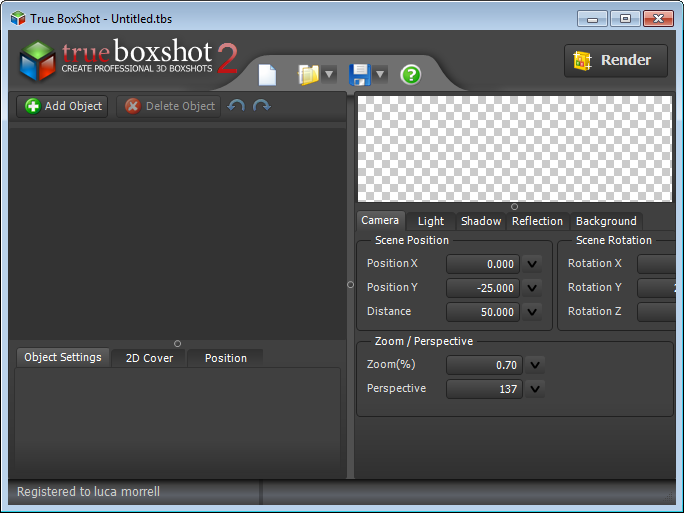Viewport: 684px width, 513px height.
Task: Select the Object Settings tab
Action: tap(63, 357)
